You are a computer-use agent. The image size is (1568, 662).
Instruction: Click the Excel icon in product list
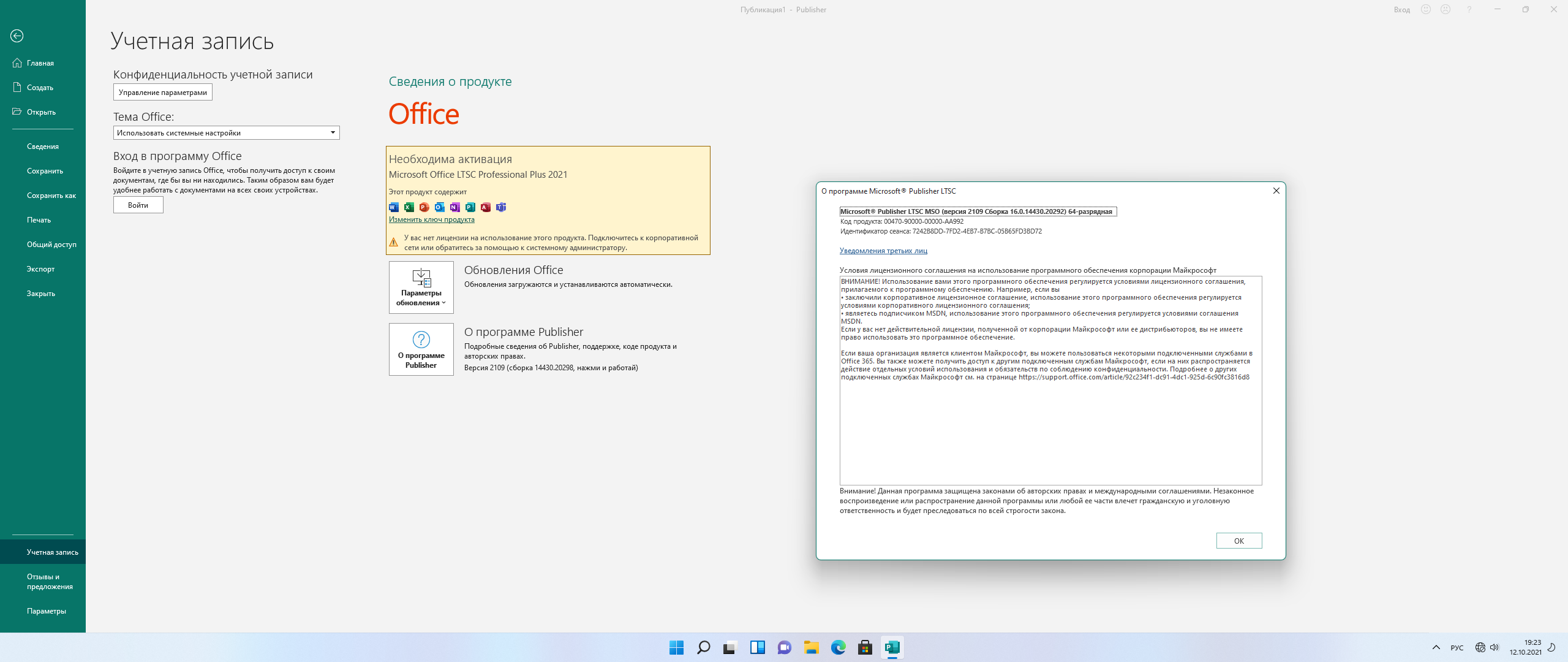[409, 207]
